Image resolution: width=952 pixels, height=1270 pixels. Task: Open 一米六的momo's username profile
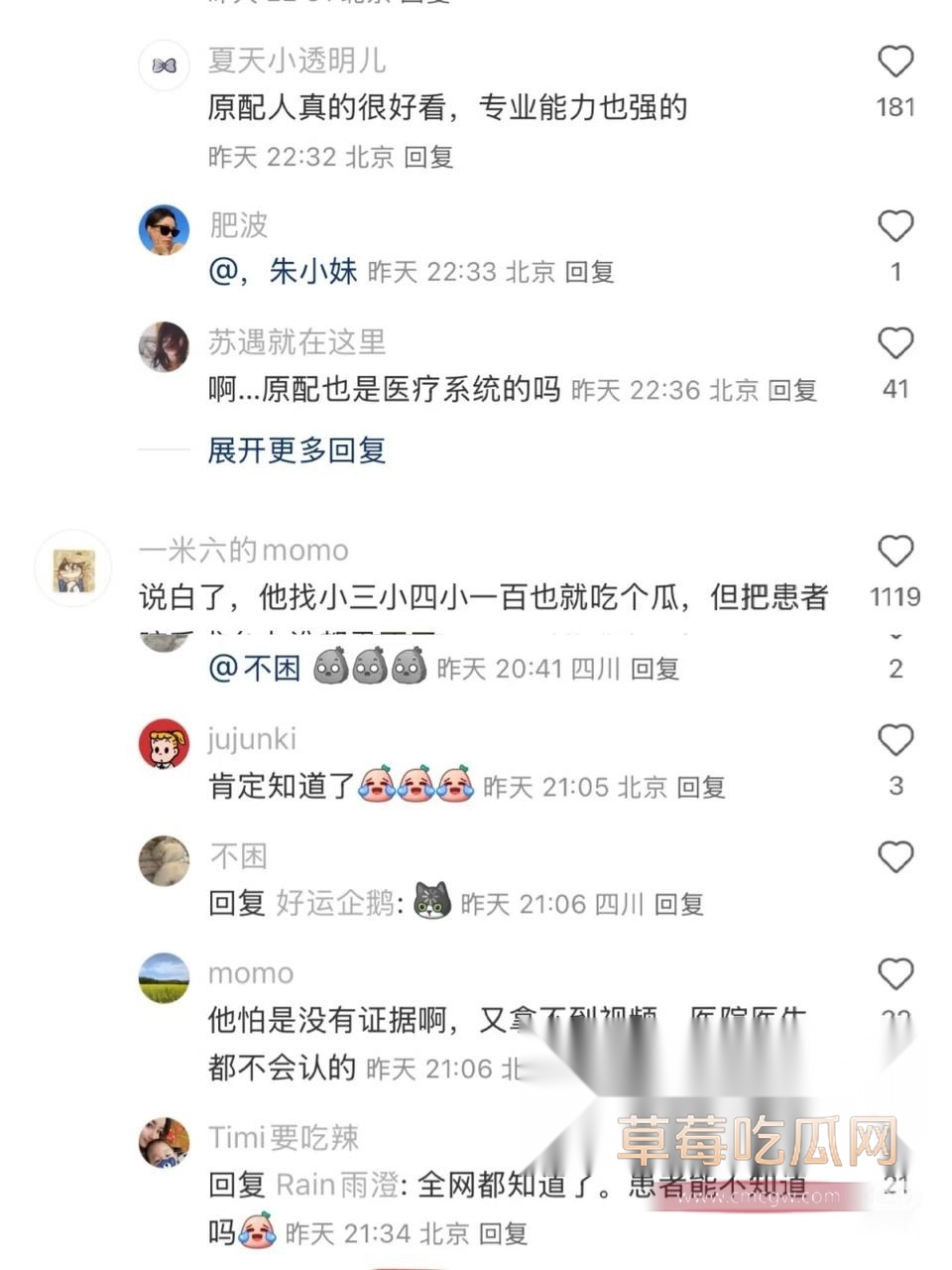point(244,550)
